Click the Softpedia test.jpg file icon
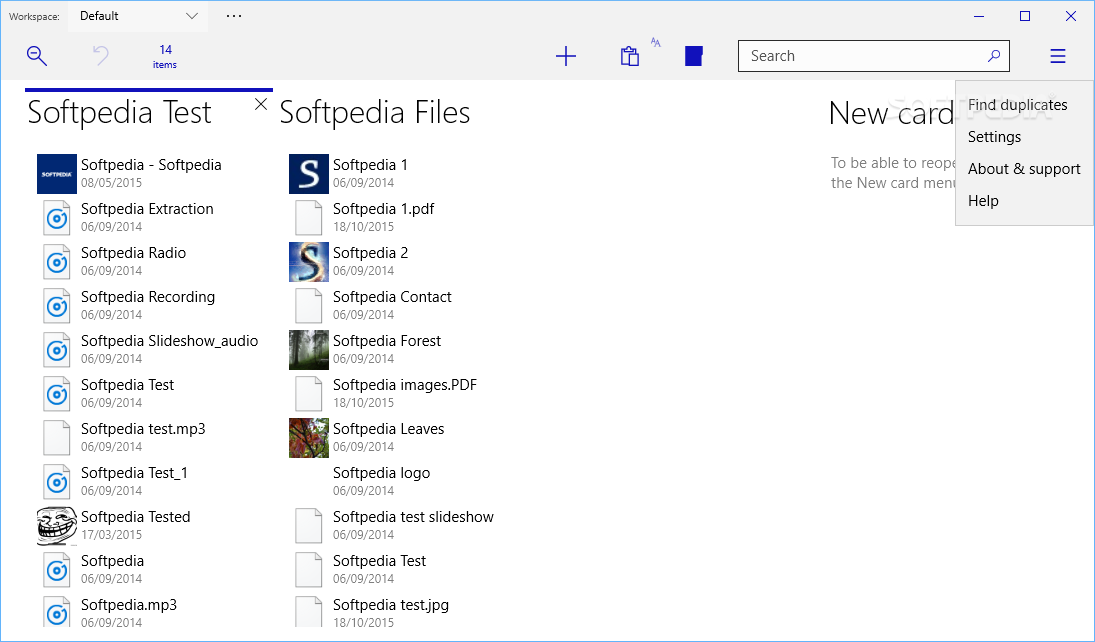1095x642 pixels. click(309, 612)
